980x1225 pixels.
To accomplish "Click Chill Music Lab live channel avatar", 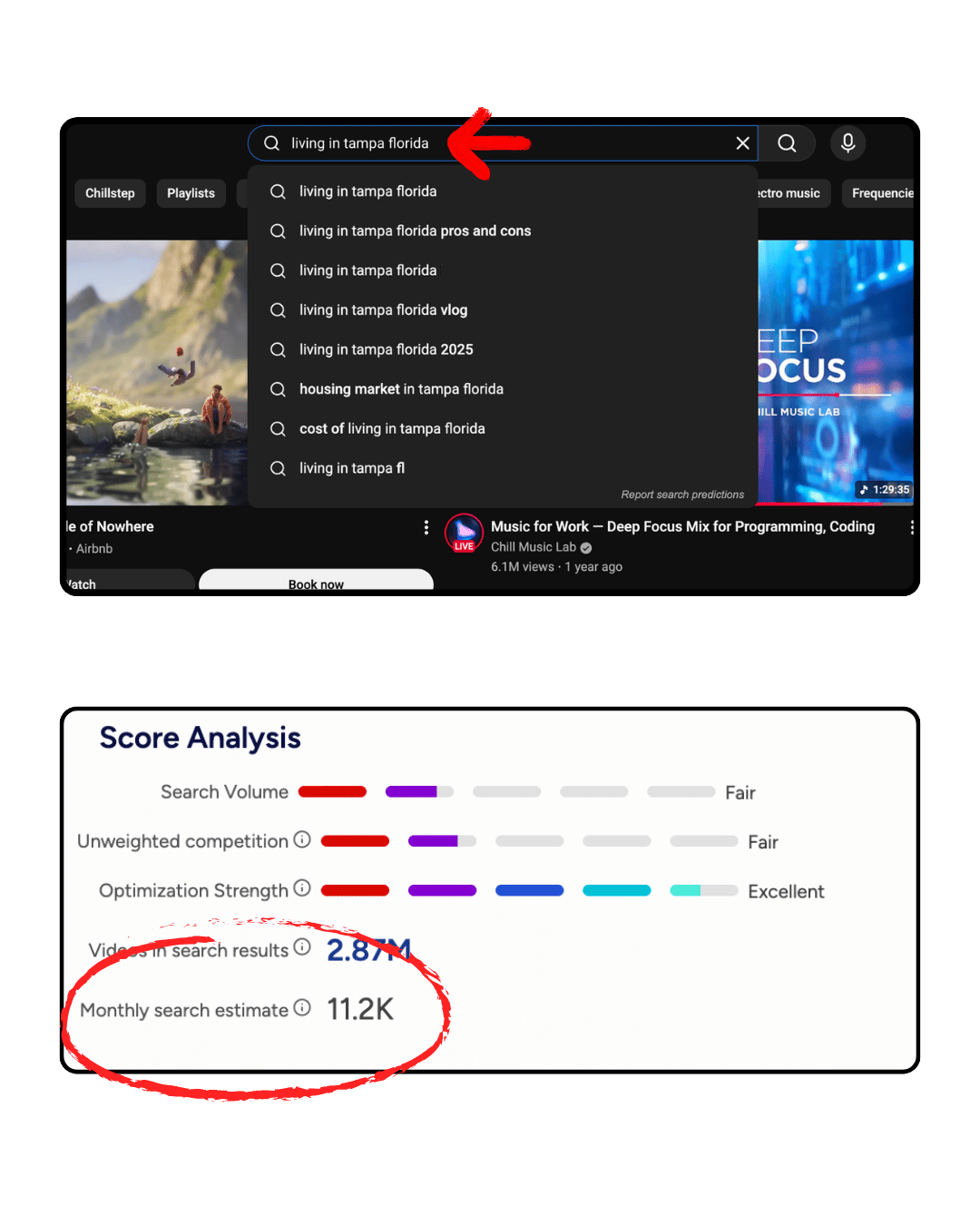I will click(x=464, y=533).
